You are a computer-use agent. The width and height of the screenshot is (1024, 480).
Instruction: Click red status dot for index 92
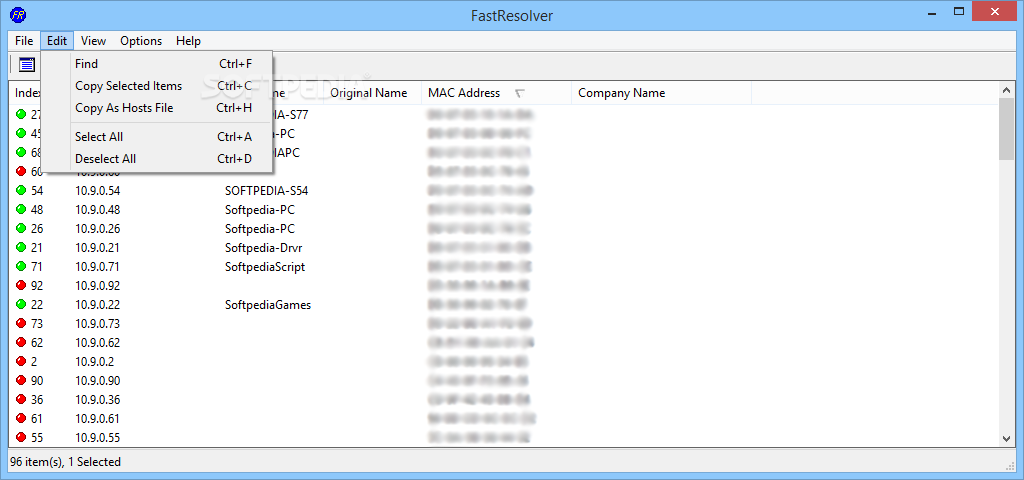[20, 285]
